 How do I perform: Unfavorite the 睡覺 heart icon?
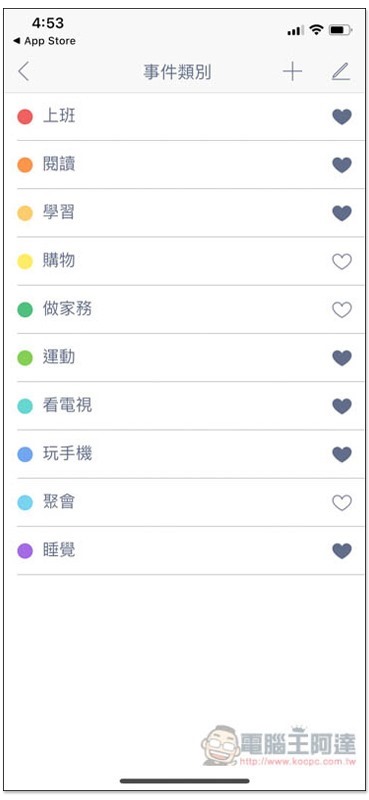(342, 551)
